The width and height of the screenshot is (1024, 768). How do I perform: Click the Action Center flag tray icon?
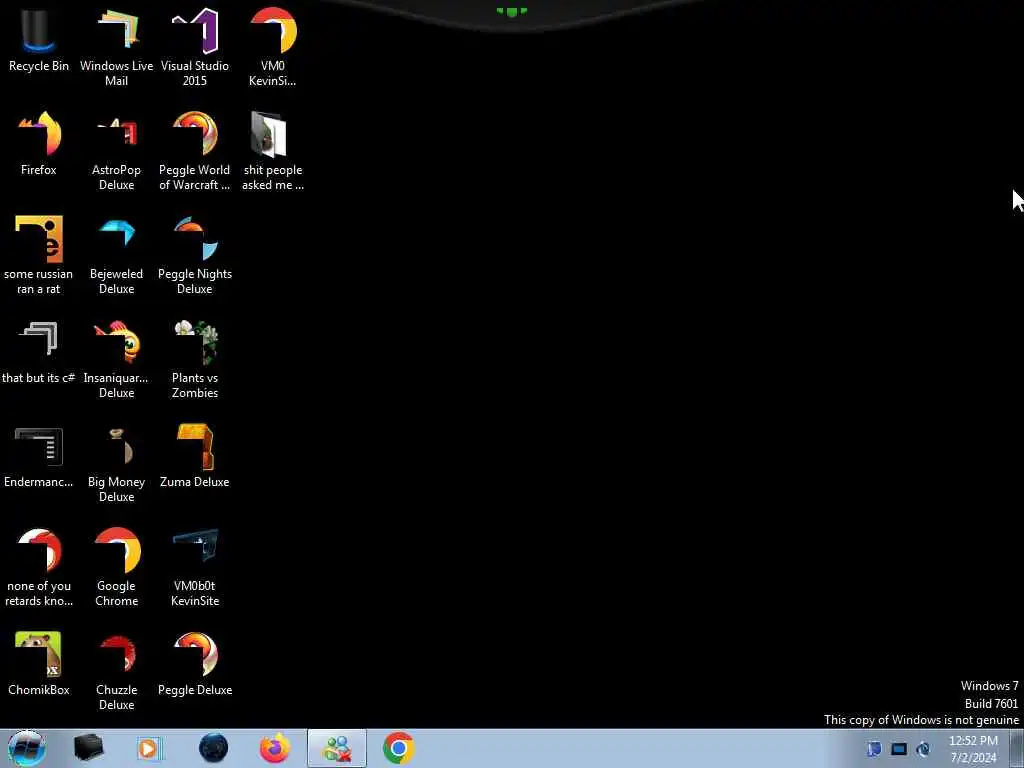click(874, 749)
